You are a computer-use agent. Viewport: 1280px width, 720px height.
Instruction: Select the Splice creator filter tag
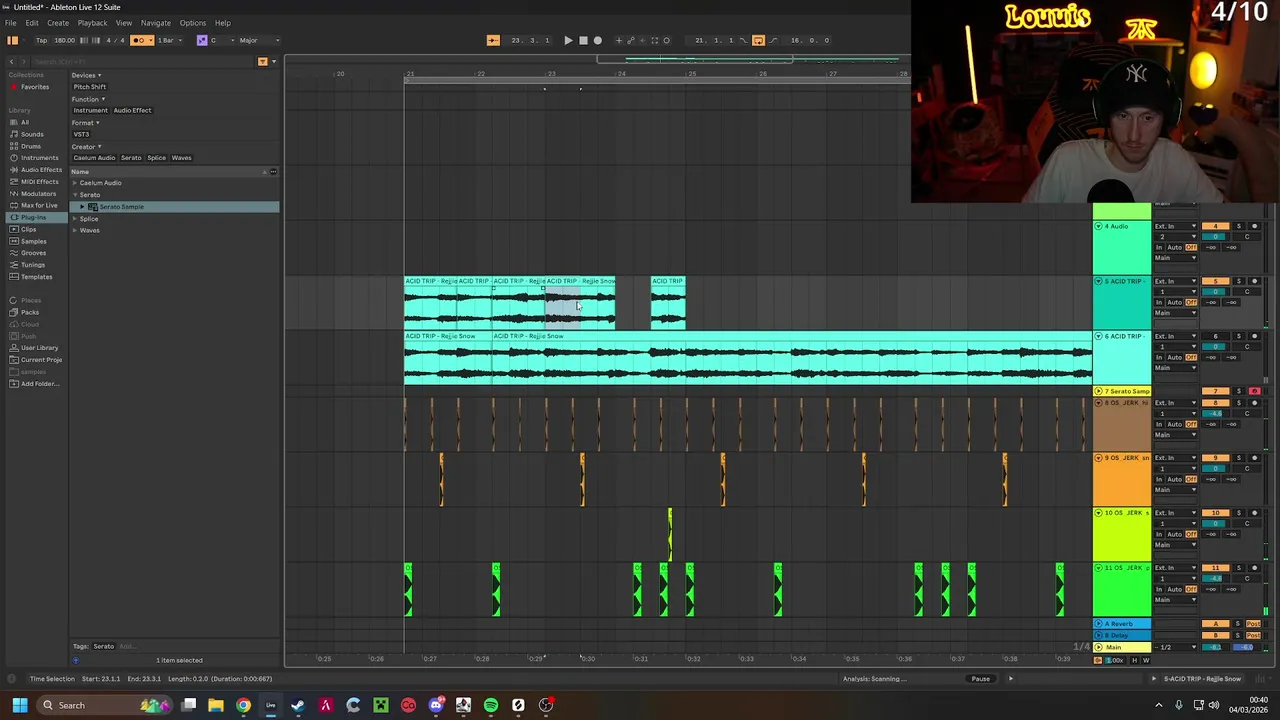tap(156, 158)
